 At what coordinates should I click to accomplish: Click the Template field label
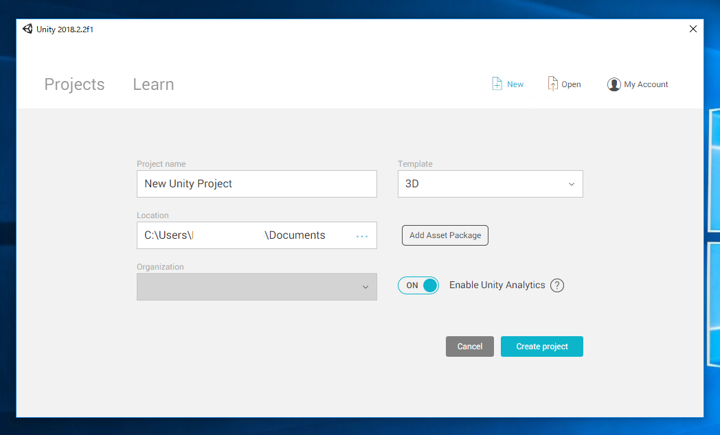click(415, 164)
